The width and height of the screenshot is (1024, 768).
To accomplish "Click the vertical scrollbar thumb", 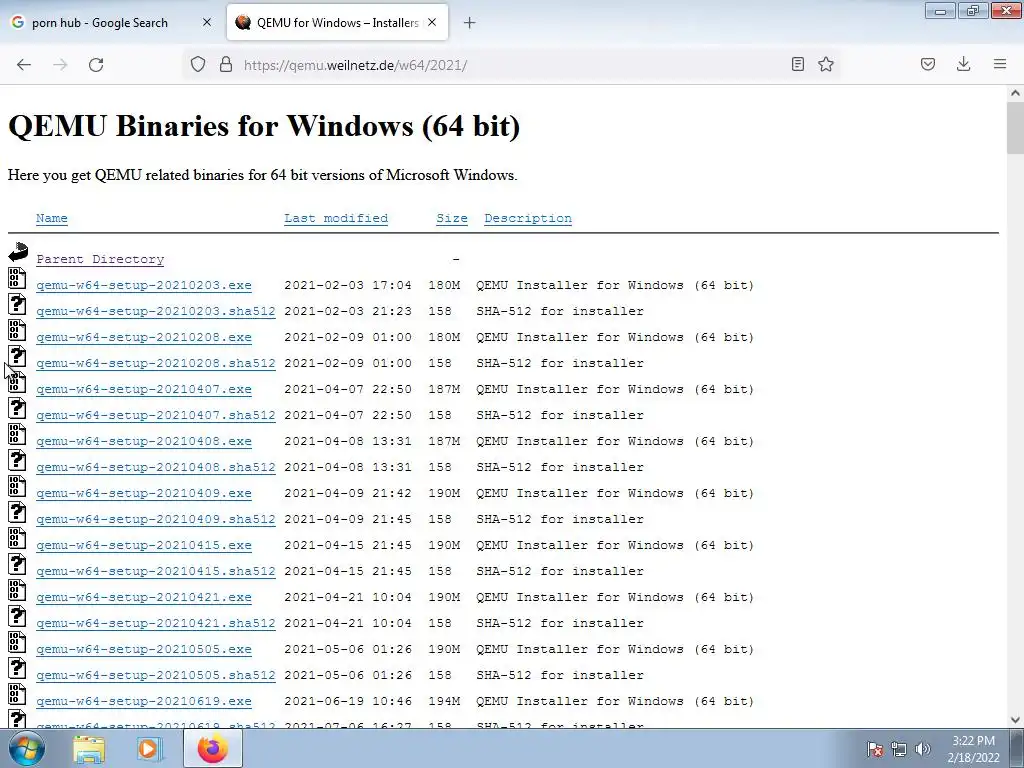I will [1015, 128].
